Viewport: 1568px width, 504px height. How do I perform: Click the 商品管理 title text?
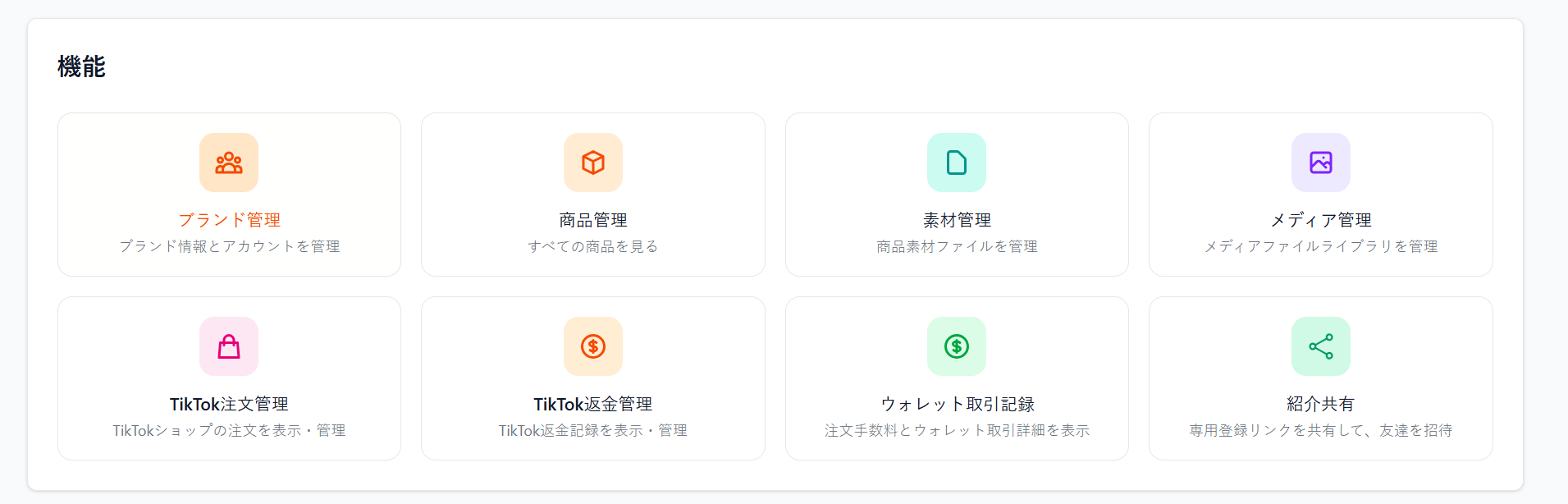point(592,220)
